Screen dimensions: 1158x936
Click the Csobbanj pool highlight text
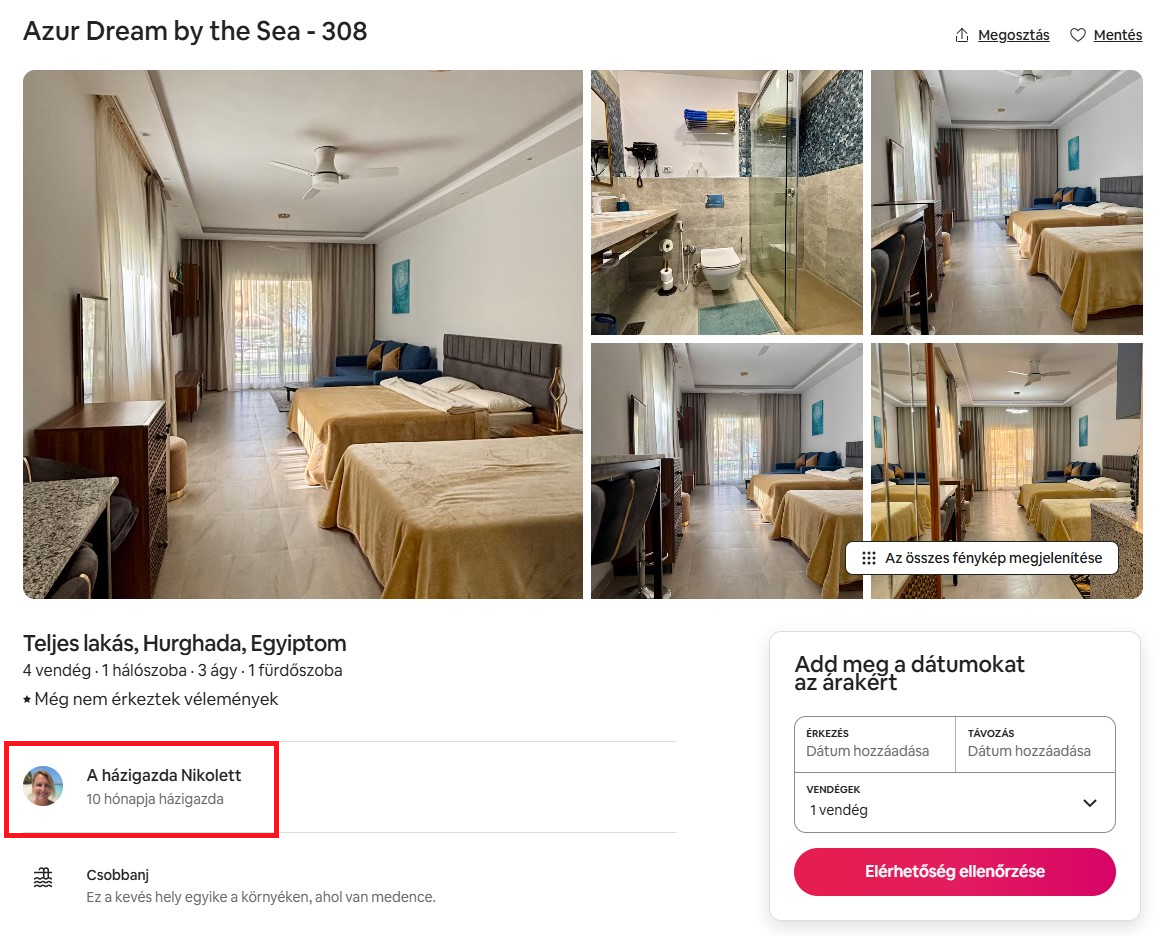click(x=118, y=875)
